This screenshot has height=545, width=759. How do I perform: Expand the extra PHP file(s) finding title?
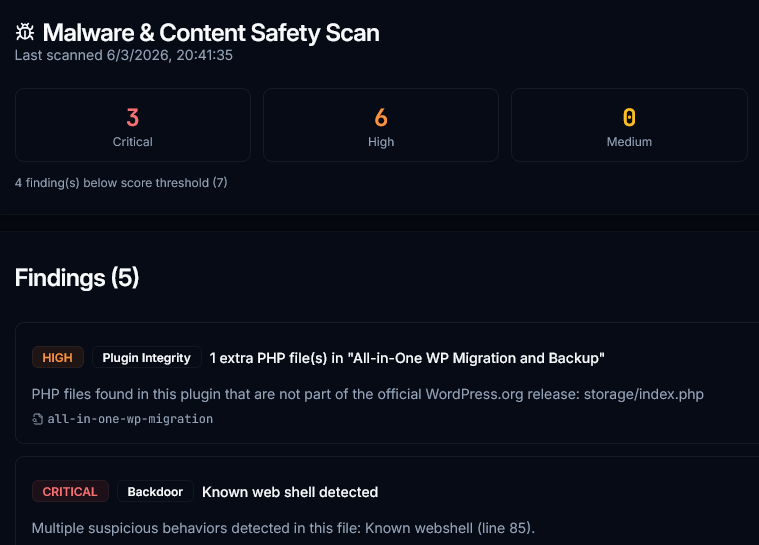(x=407, y=358)
